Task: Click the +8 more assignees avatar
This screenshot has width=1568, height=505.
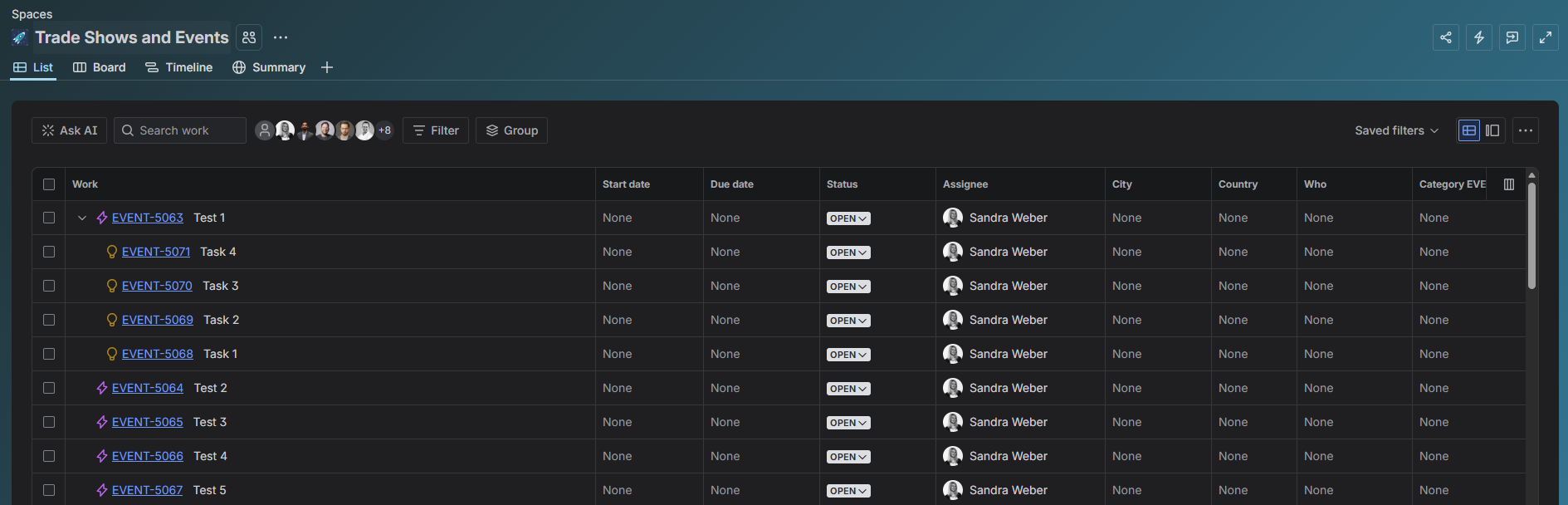Action: pos(384,130)
